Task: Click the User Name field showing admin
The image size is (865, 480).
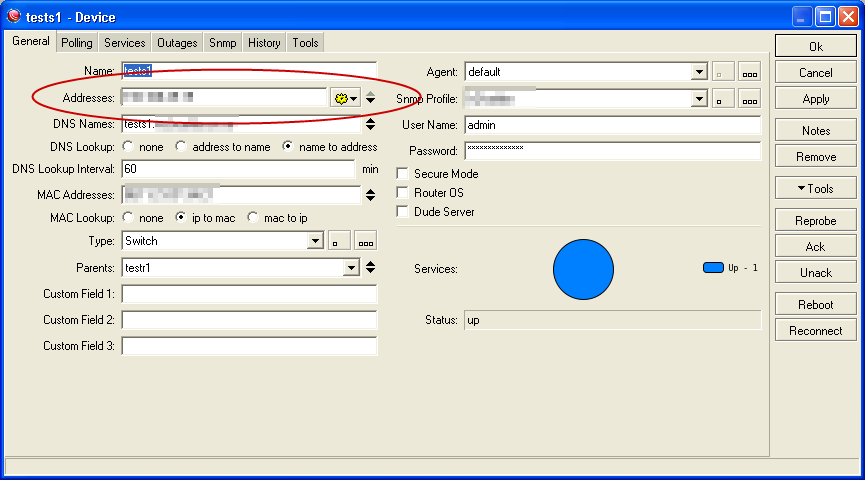Action: [613, 125]
